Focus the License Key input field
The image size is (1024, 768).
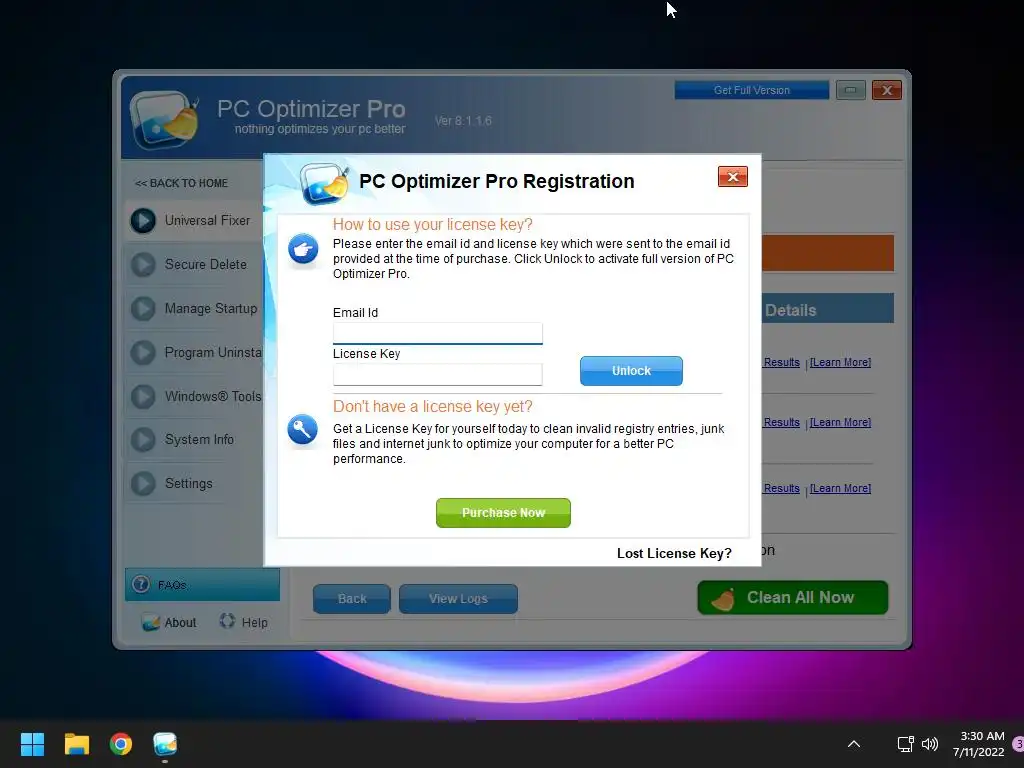tap(438, 374)
